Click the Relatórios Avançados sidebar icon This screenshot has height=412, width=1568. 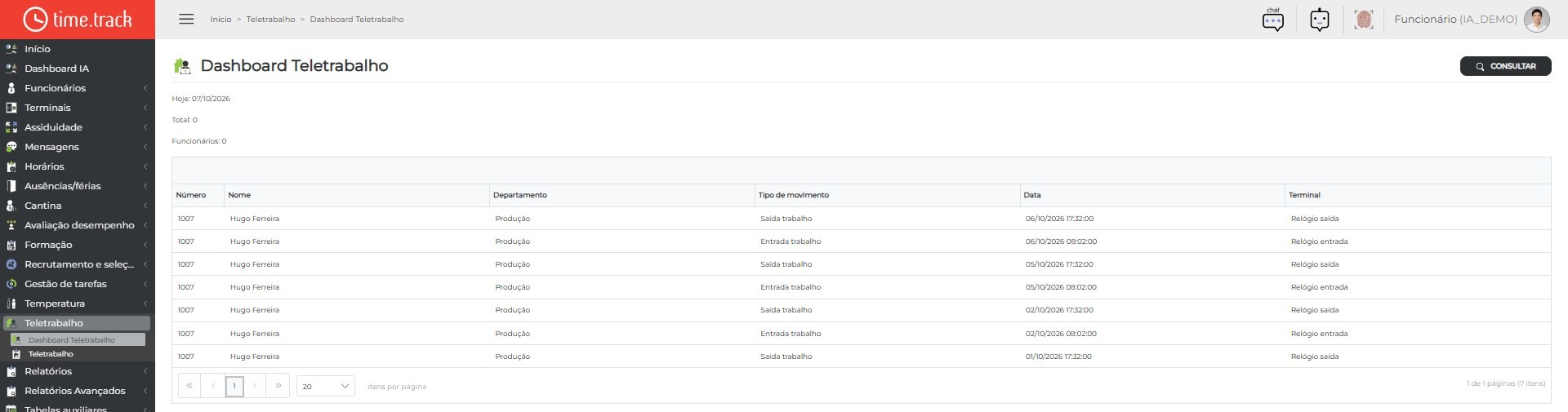[11, 391]
